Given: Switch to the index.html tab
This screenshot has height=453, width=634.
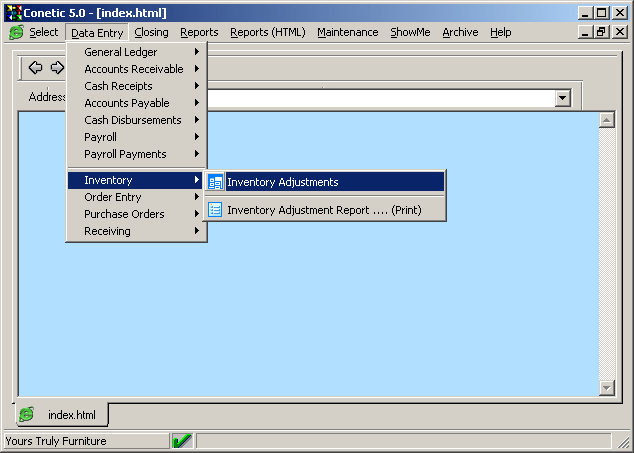Looking at the screenshot, I should point(70,414).
